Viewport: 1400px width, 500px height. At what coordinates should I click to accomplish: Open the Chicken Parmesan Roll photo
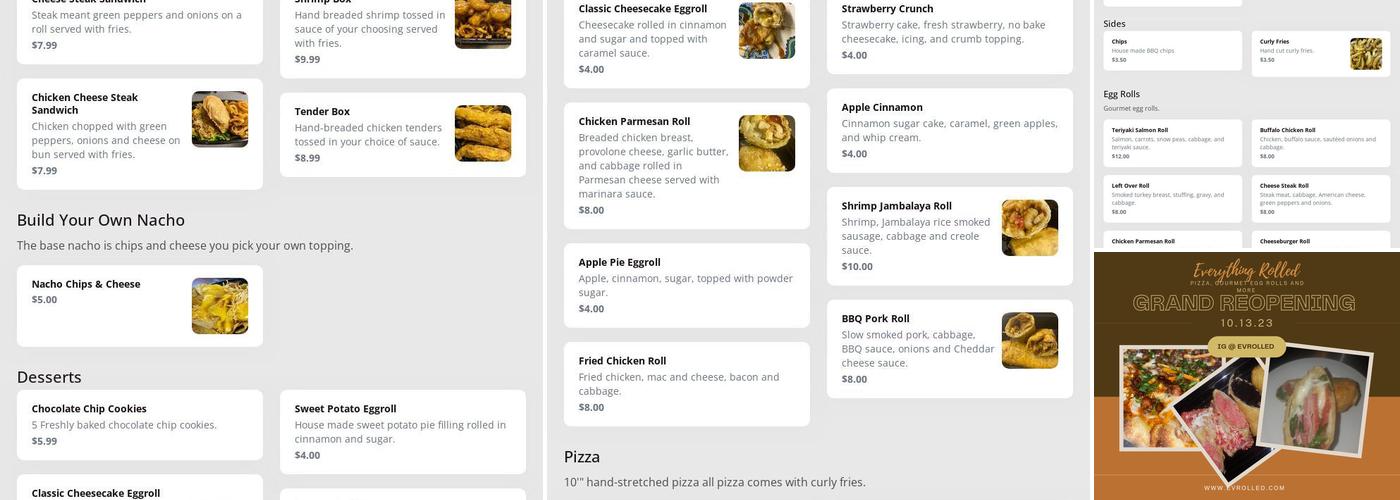(x=767, y=143)
